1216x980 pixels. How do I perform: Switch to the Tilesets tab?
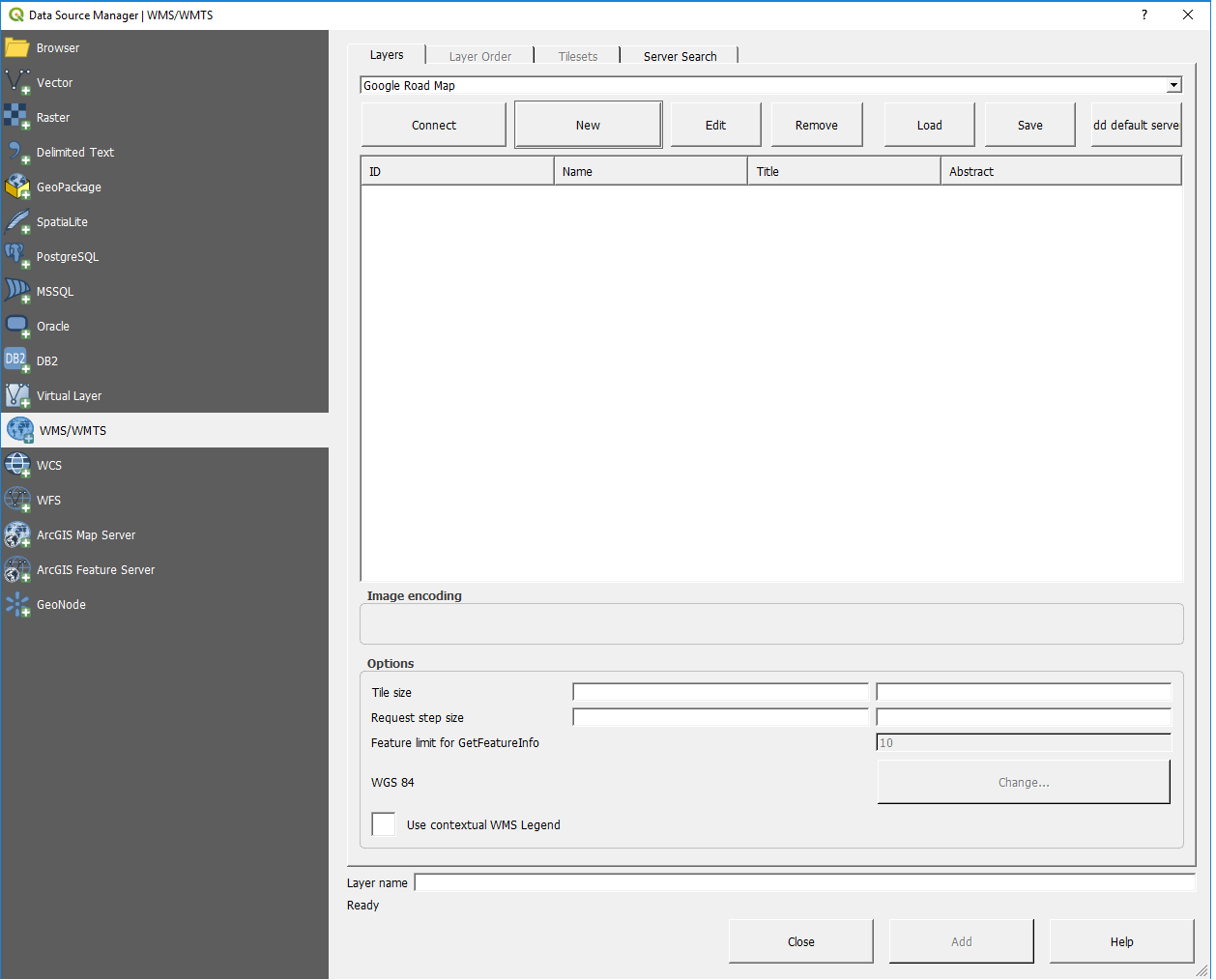(576, 55)
